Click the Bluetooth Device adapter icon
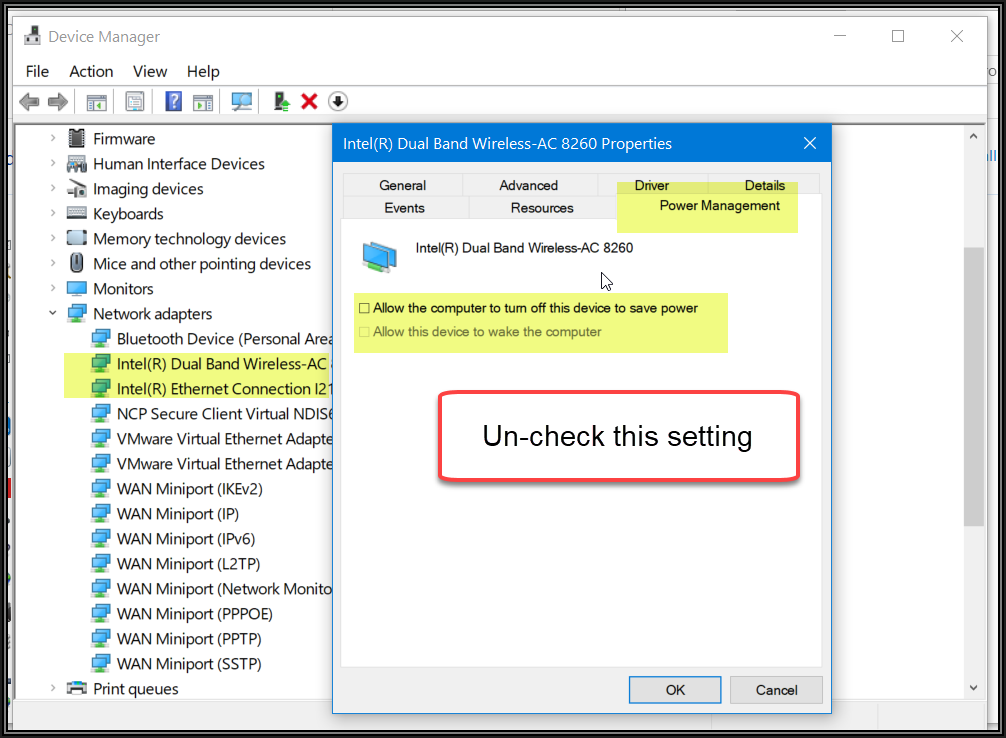 pyautogui.click(x=100, y=338)
